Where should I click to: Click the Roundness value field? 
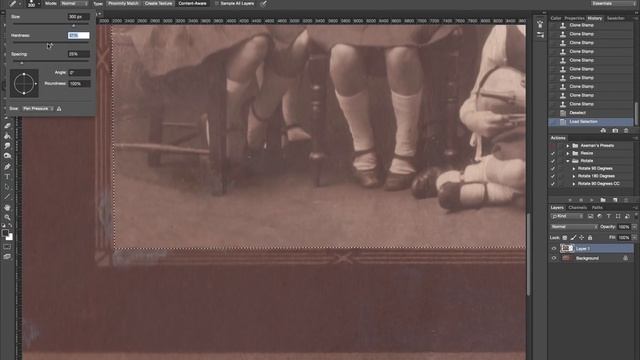pyautogui.click(x=79, y=84)
